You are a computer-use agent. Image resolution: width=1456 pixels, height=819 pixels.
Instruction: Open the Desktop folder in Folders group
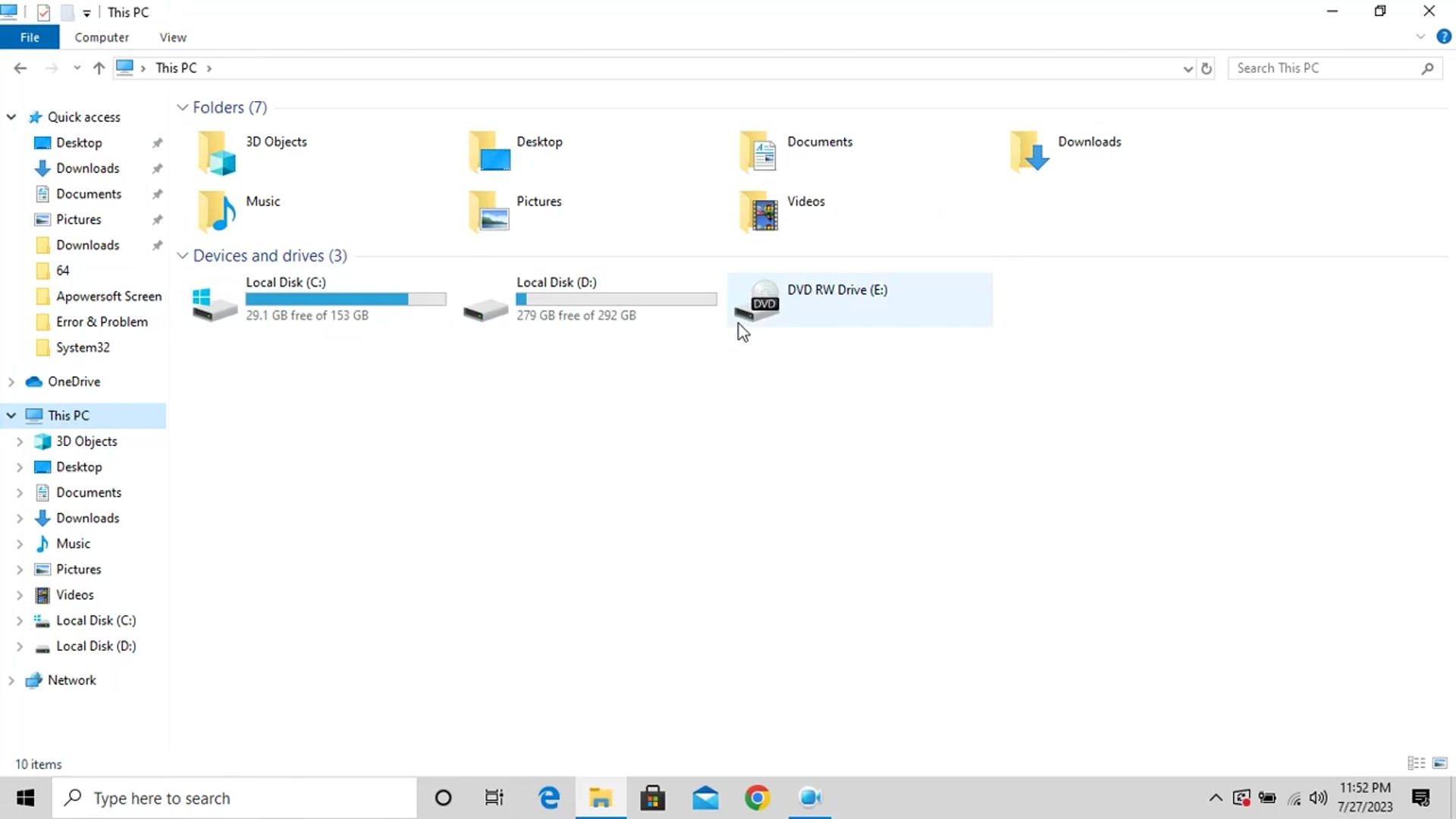click(489, 152)
